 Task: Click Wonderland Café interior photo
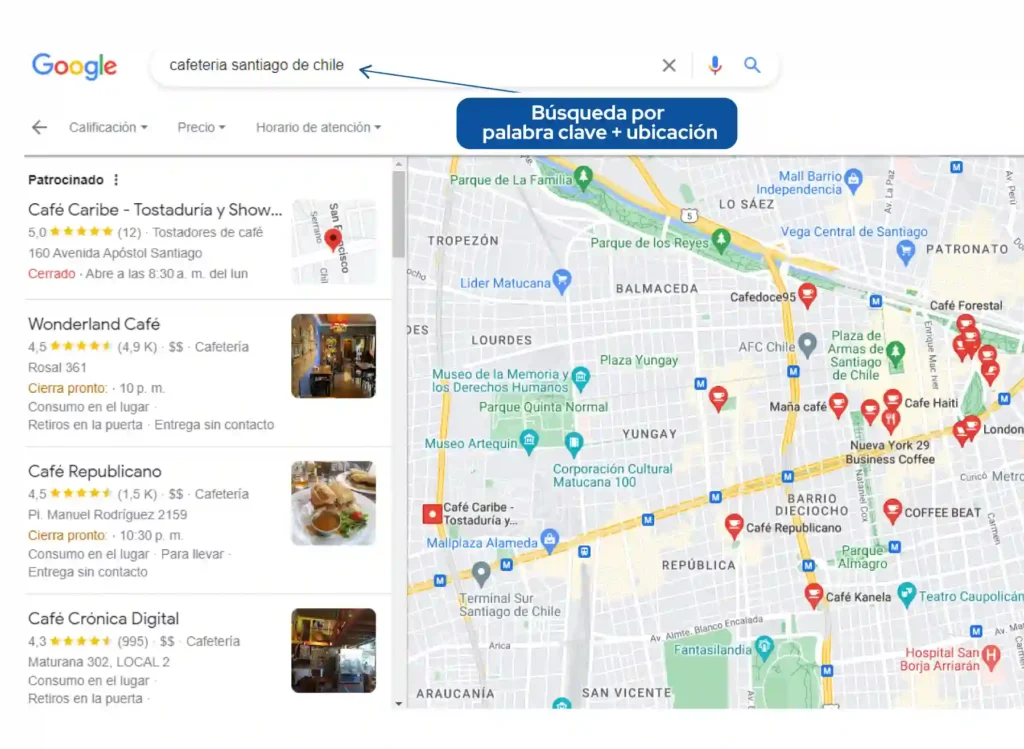pos(334,356)
